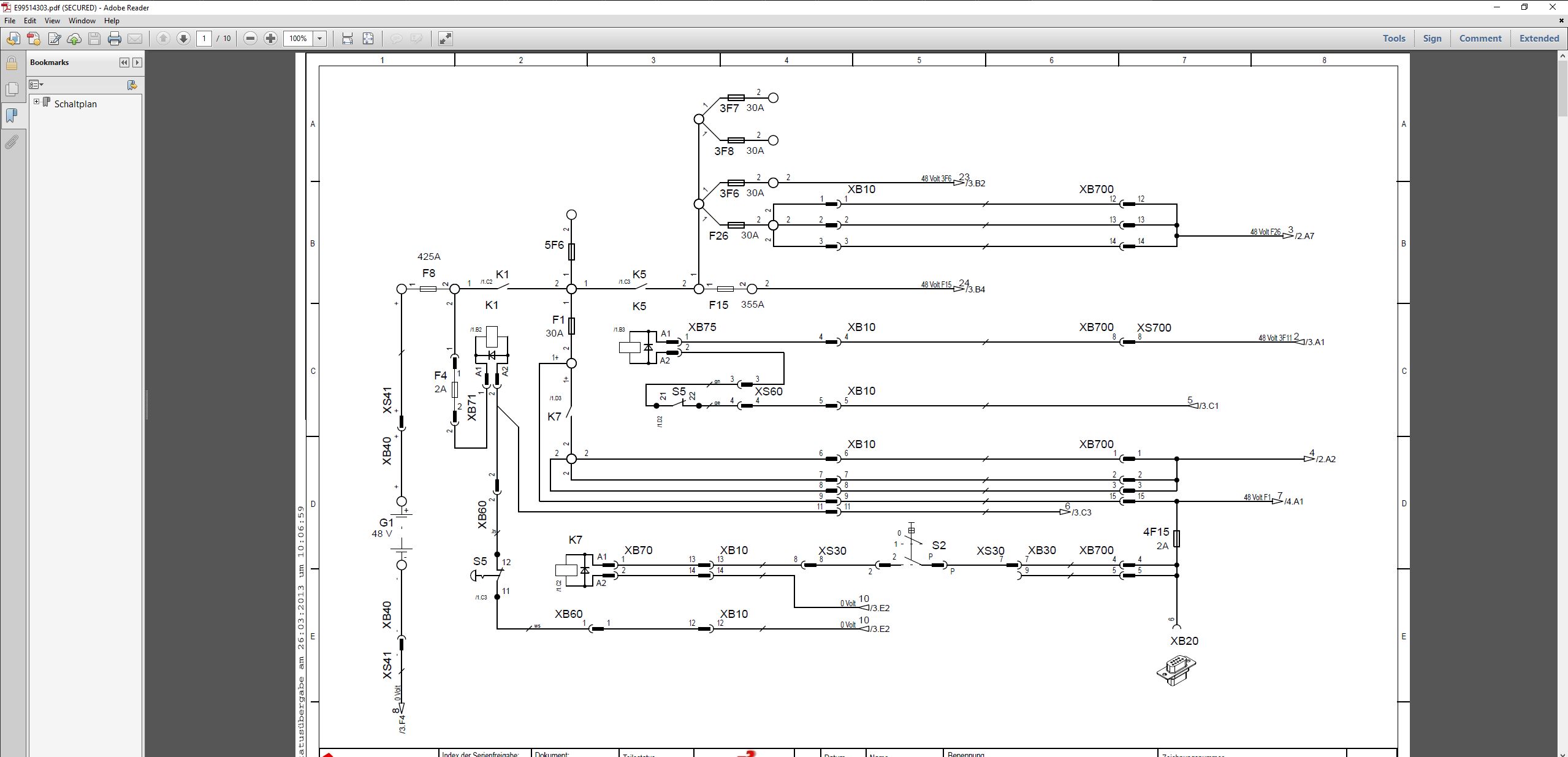Click the '/2.A7' cross-reference text

(x=1304, y=237)
